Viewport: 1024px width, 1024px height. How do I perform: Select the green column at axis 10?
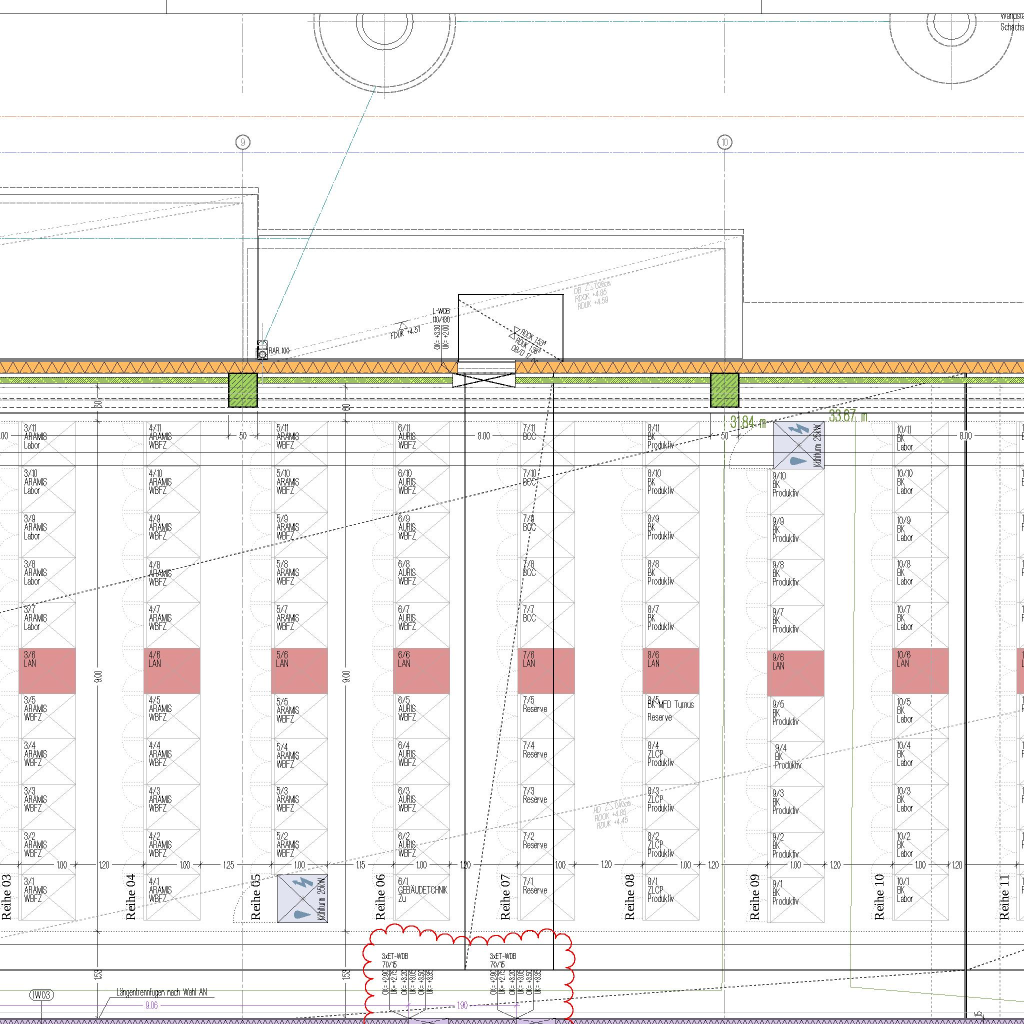pyautogui.click(x=724, y=390)
